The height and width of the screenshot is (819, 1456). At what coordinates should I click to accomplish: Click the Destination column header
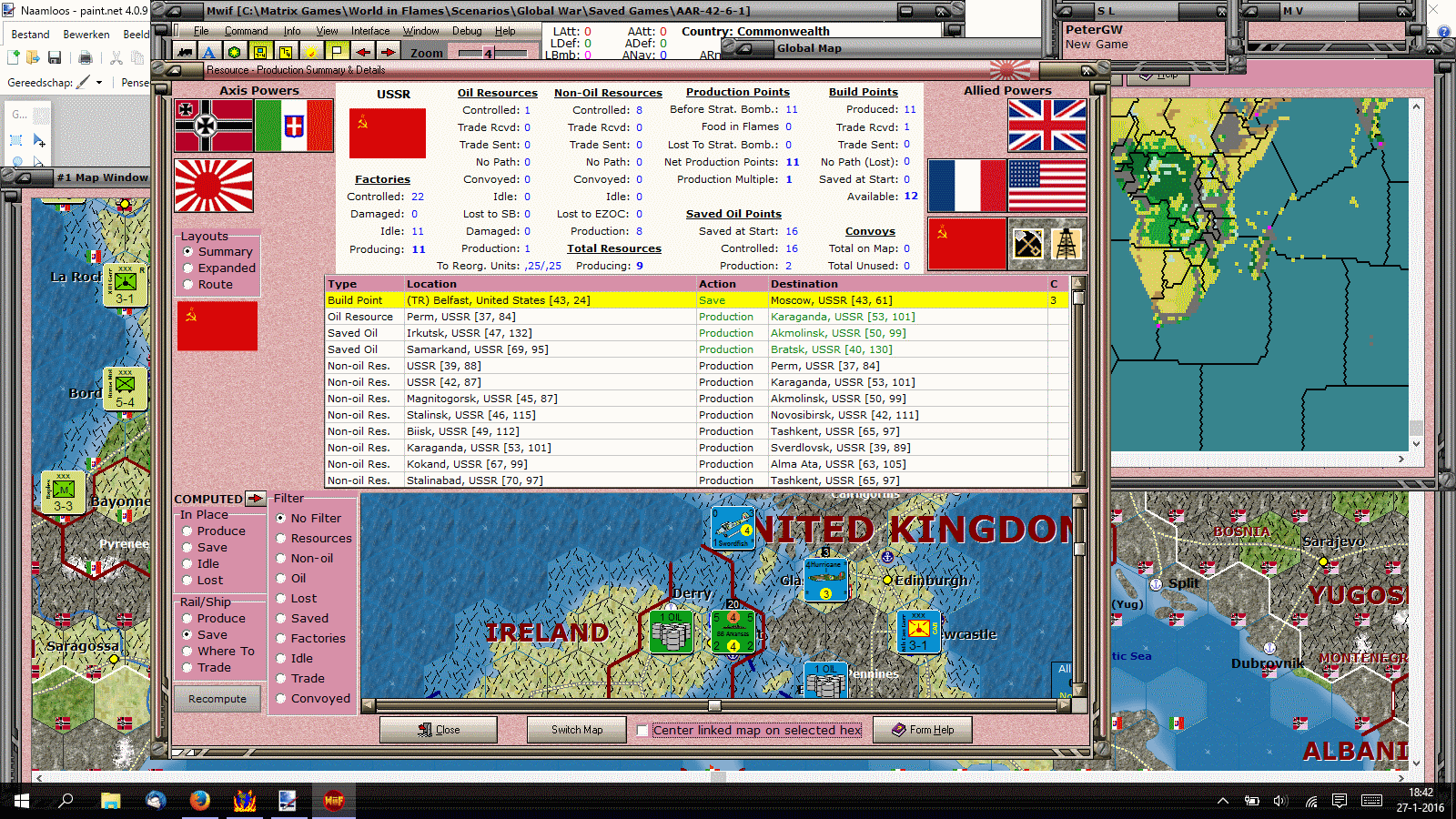907,284
